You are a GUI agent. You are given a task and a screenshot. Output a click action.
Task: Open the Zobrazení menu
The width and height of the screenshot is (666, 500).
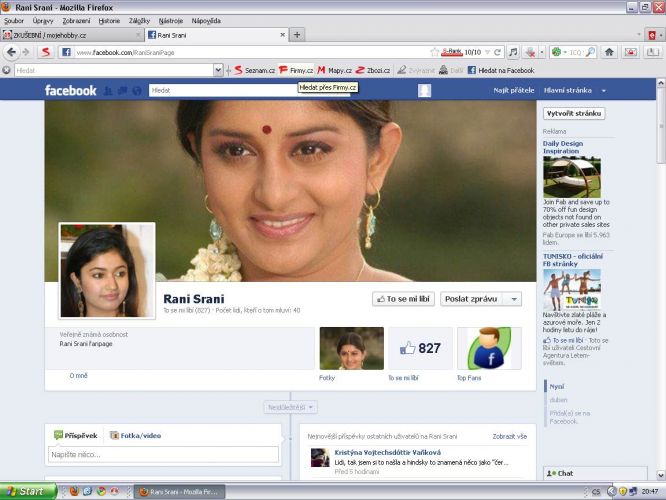click(76, 21)
